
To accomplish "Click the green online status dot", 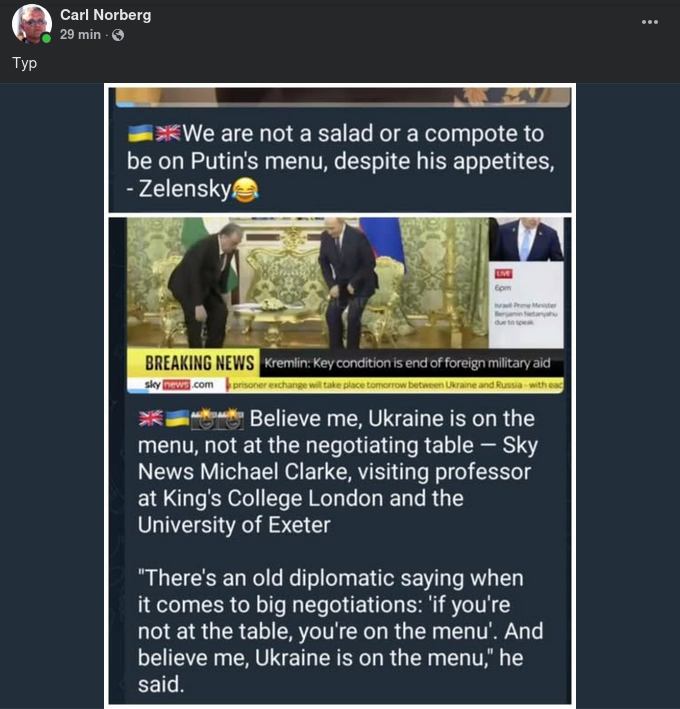I will [46, 39].
